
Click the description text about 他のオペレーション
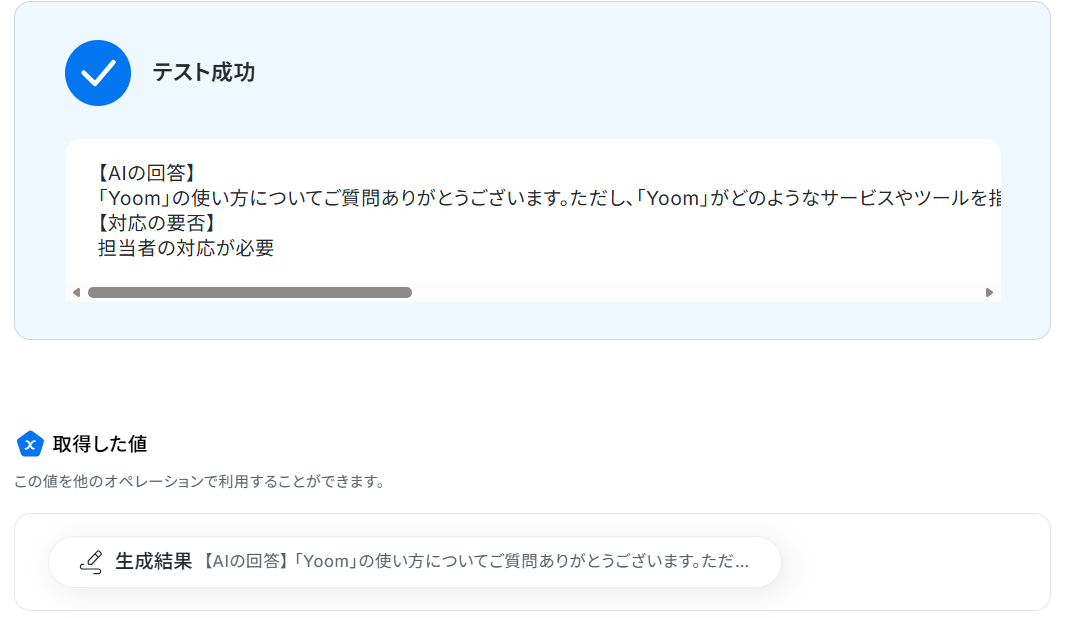pos(199,481)
